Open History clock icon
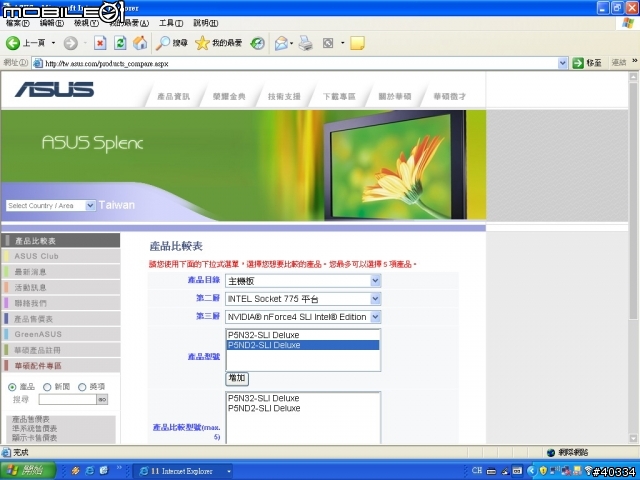Viewport: 640px width, 480px height. [258, 43]
